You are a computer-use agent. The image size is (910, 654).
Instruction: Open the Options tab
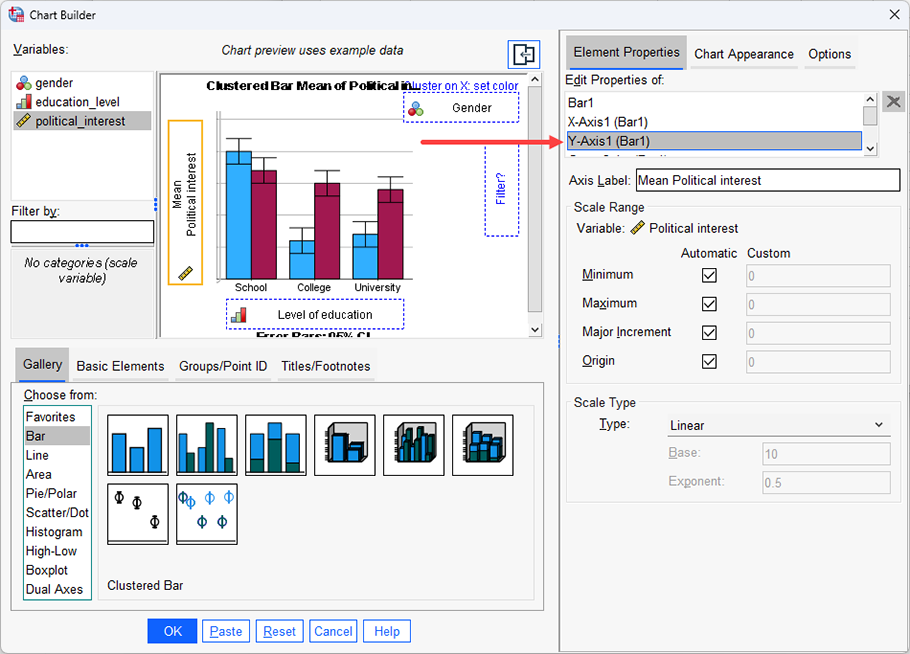[829, 54]
